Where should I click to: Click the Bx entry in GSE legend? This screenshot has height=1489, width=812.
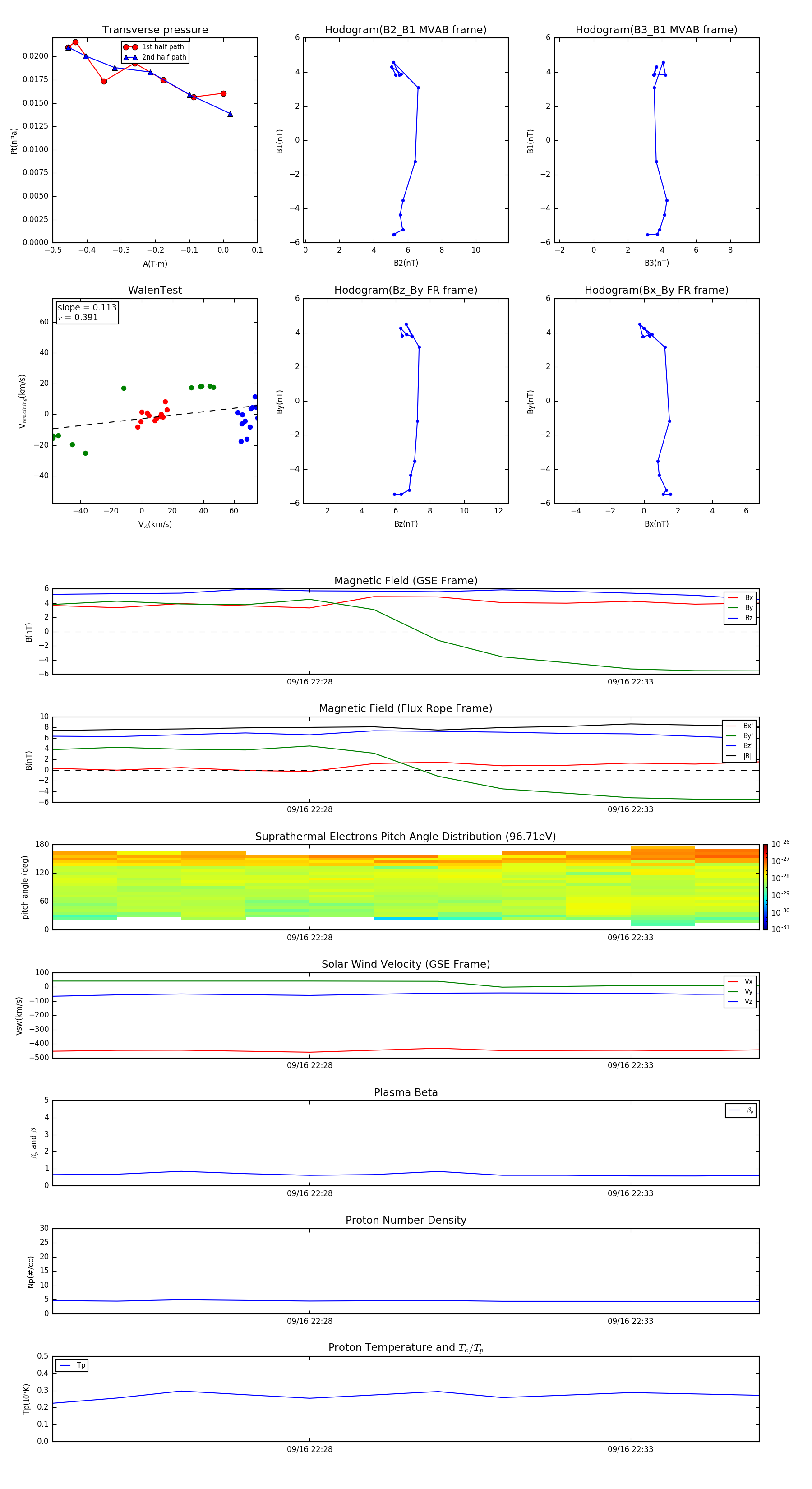tap(740, 598)
